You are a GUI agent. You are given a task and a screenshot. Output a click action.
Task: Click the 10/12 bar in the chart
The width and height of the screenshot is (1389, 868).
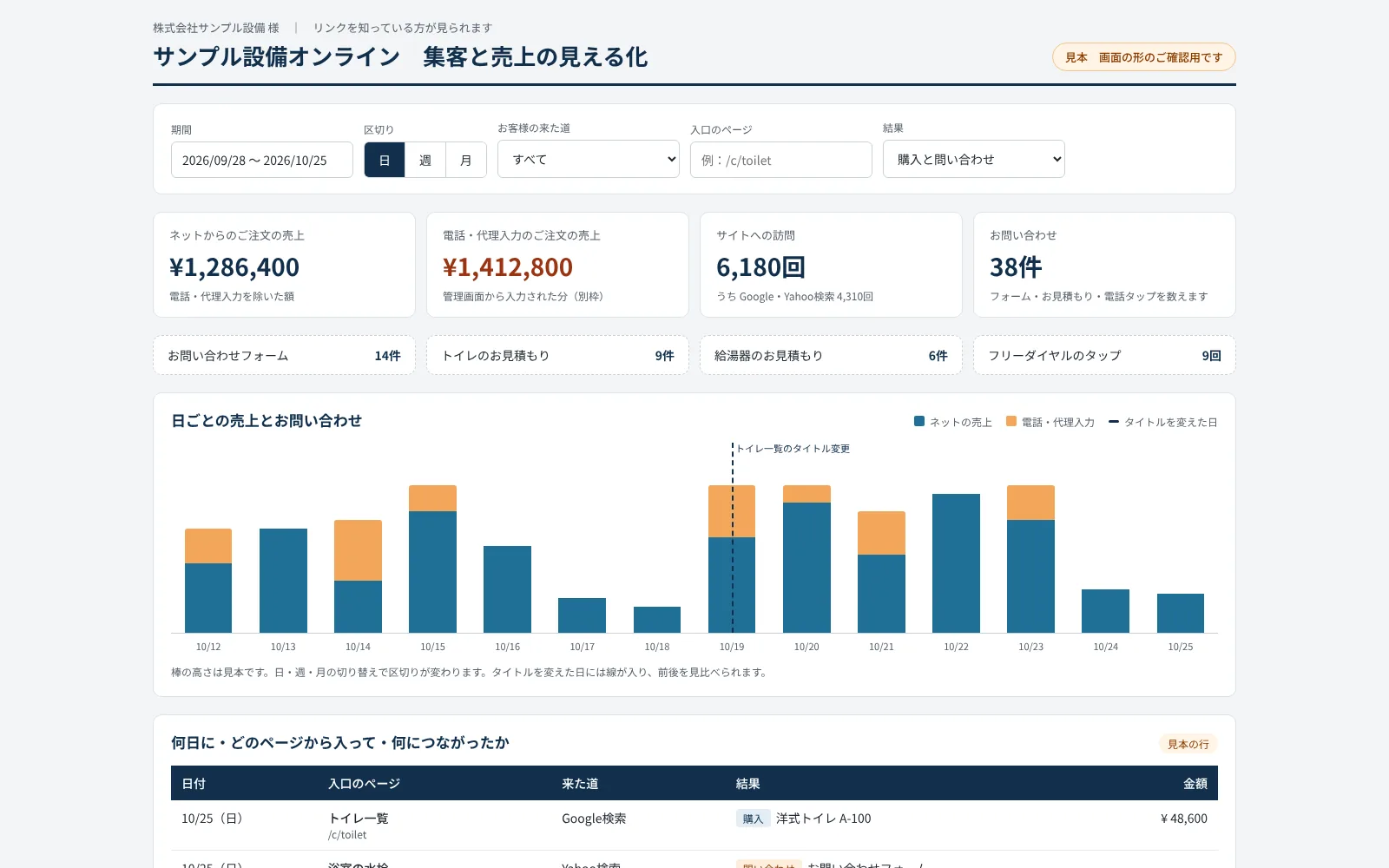click(208, 581)
